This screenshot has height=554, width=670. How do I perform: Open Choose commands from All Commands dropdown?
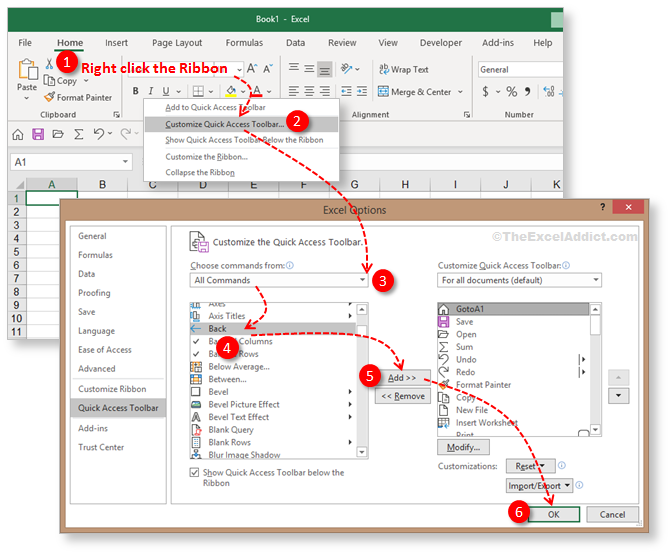tap(279, 280)
